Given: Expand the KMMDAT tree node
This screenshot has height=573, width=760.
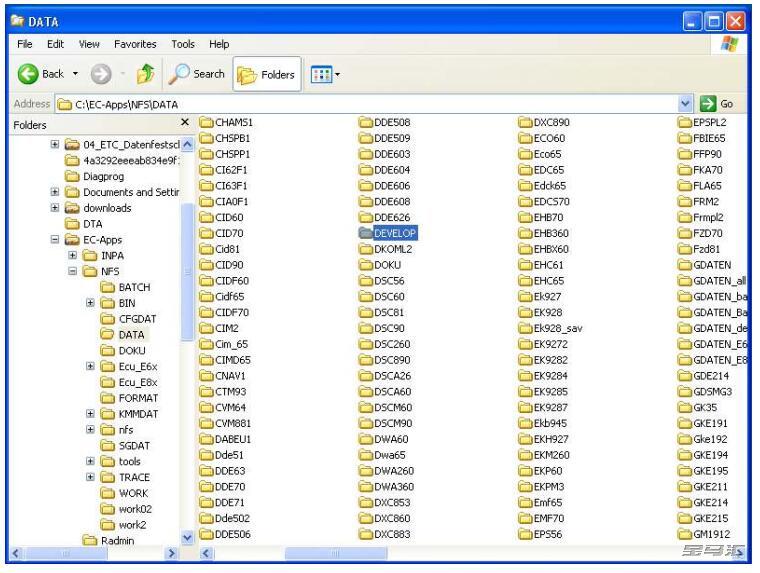Looking at the screenshot, I should click(90, 414).
